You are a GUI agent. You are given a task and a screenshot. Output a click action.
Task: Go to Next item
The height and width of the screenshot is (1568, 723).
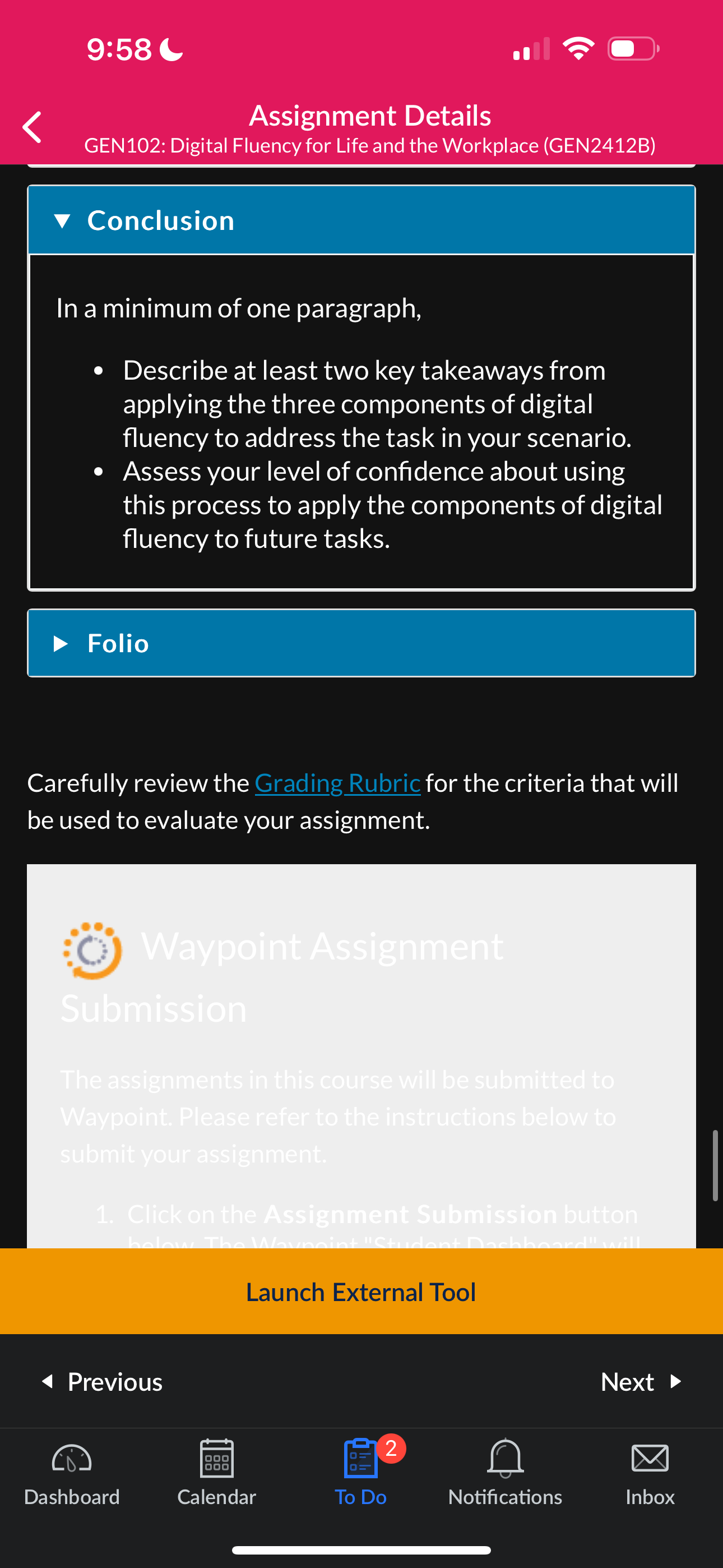pyautogui.click(x=641, y=1382)
